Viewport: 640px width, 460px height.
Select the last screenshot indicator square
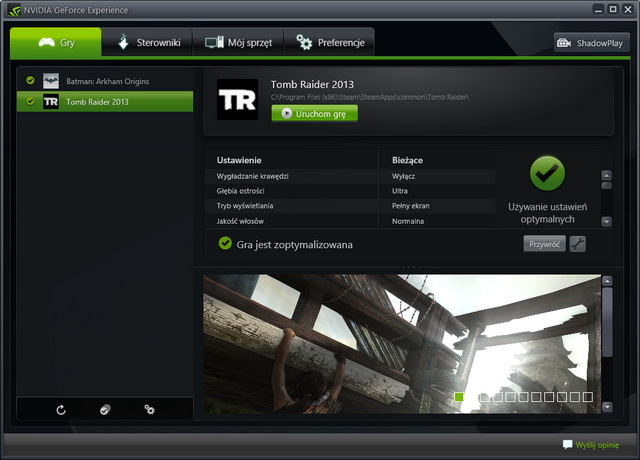click(x=588, y=397)
